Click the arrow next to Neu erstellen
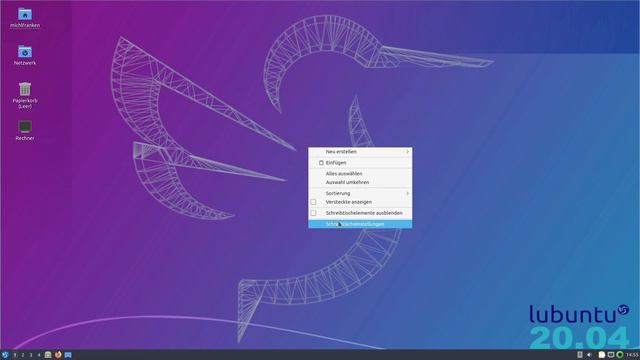 click(407, 151)
